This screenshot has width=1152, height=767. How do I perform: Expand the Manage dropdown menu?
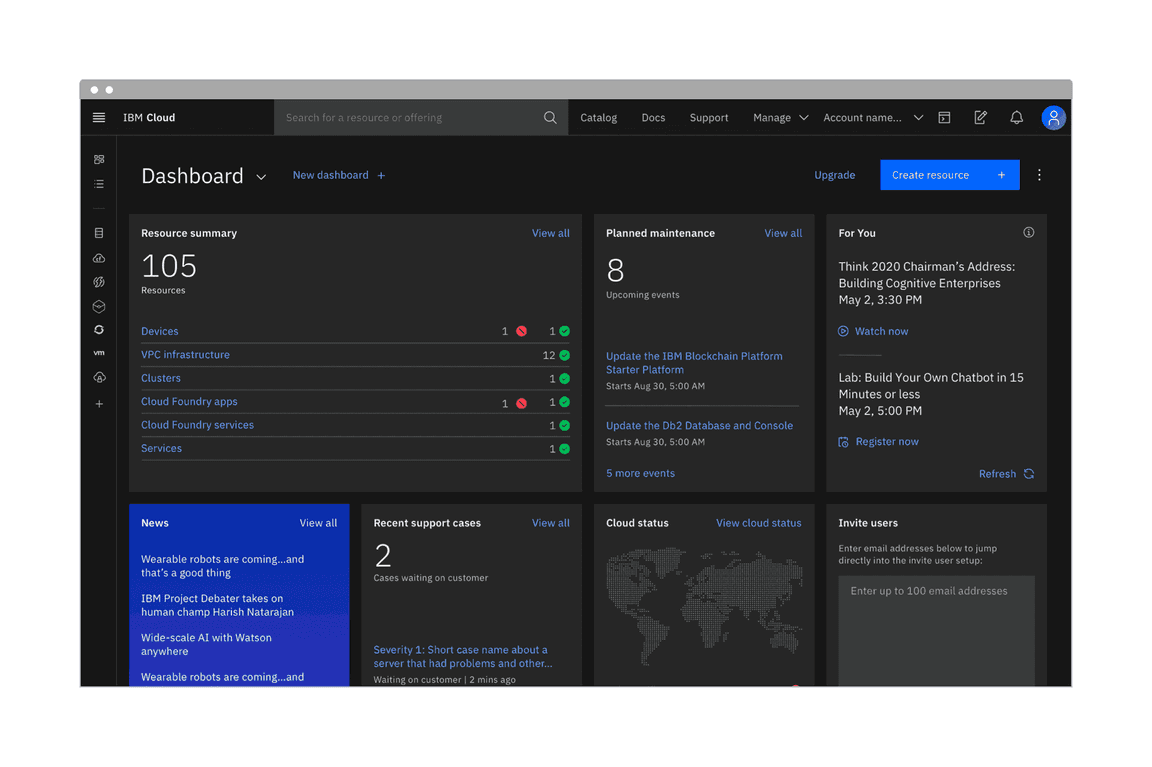point(780,117)
